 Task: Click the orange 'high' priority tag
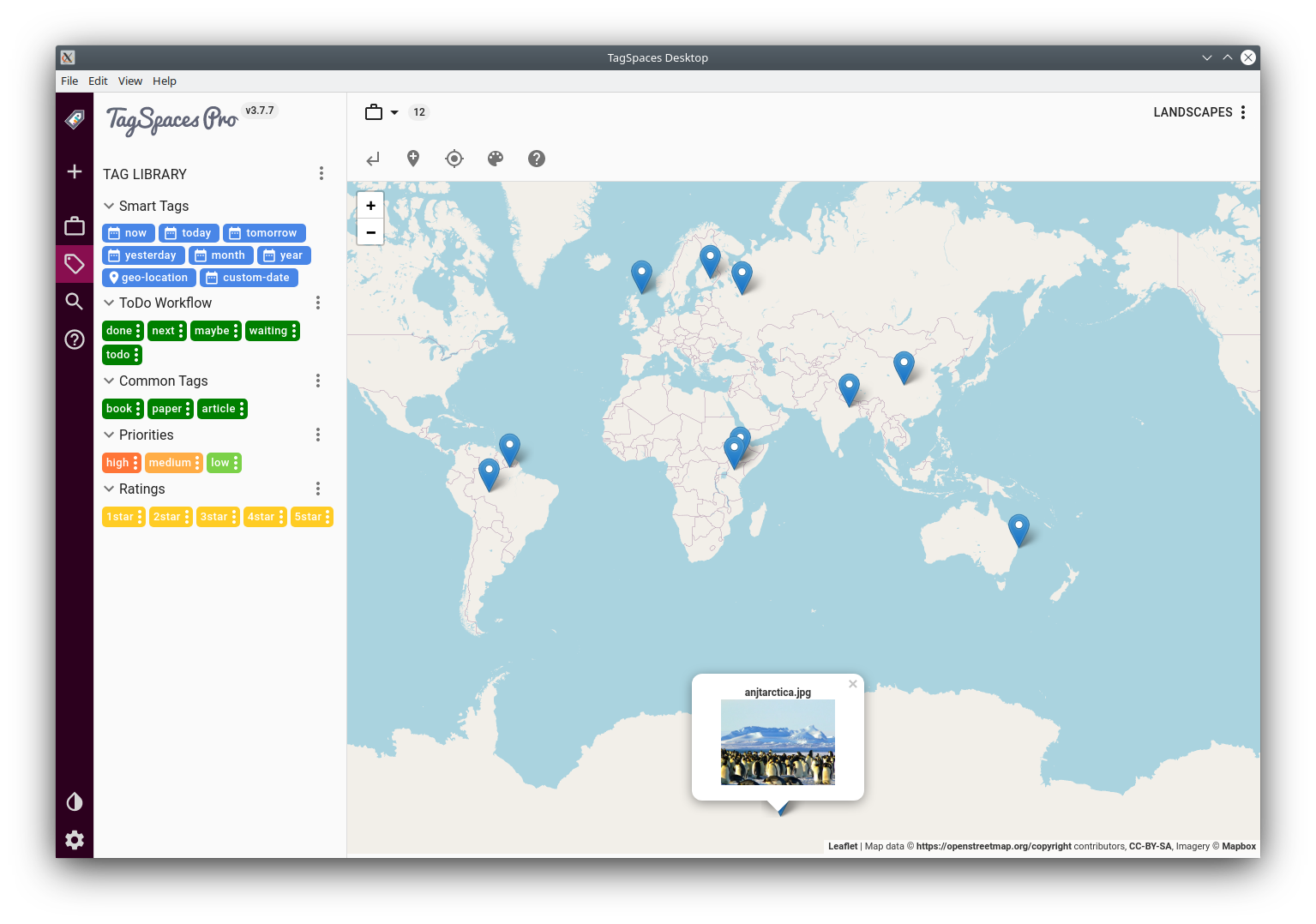click(117, 463)
